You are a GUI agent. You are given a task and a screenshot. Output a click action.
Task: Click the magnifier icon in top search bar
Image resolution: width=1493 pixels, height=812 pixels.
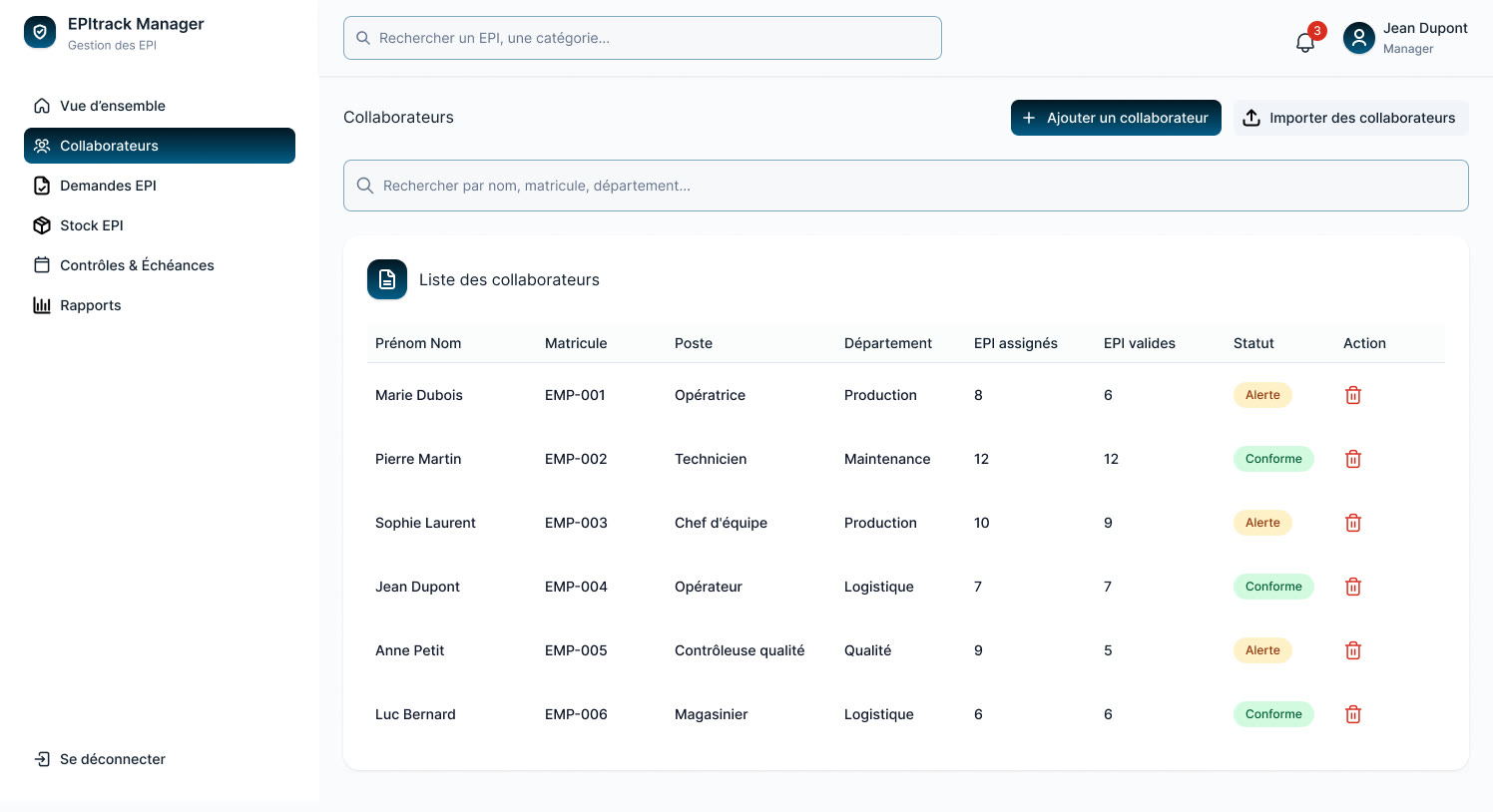(x=363, y=38)
